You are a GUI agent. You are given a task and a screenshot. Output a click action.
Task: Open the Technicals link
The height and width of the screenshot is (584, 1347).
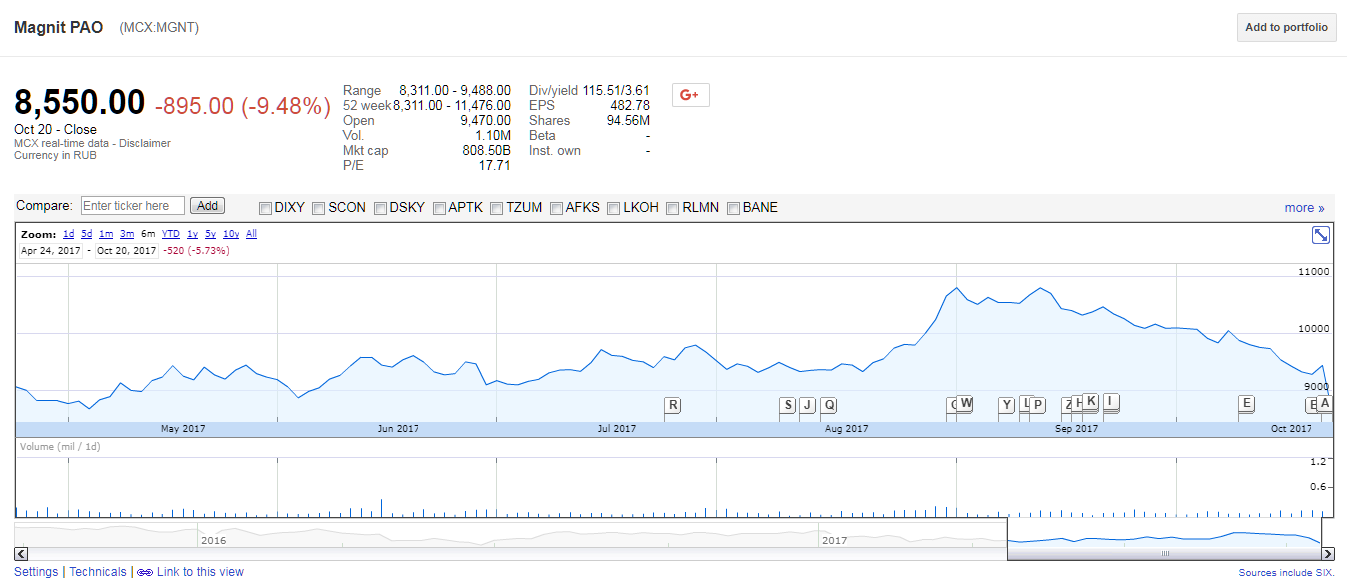[98, 572]
